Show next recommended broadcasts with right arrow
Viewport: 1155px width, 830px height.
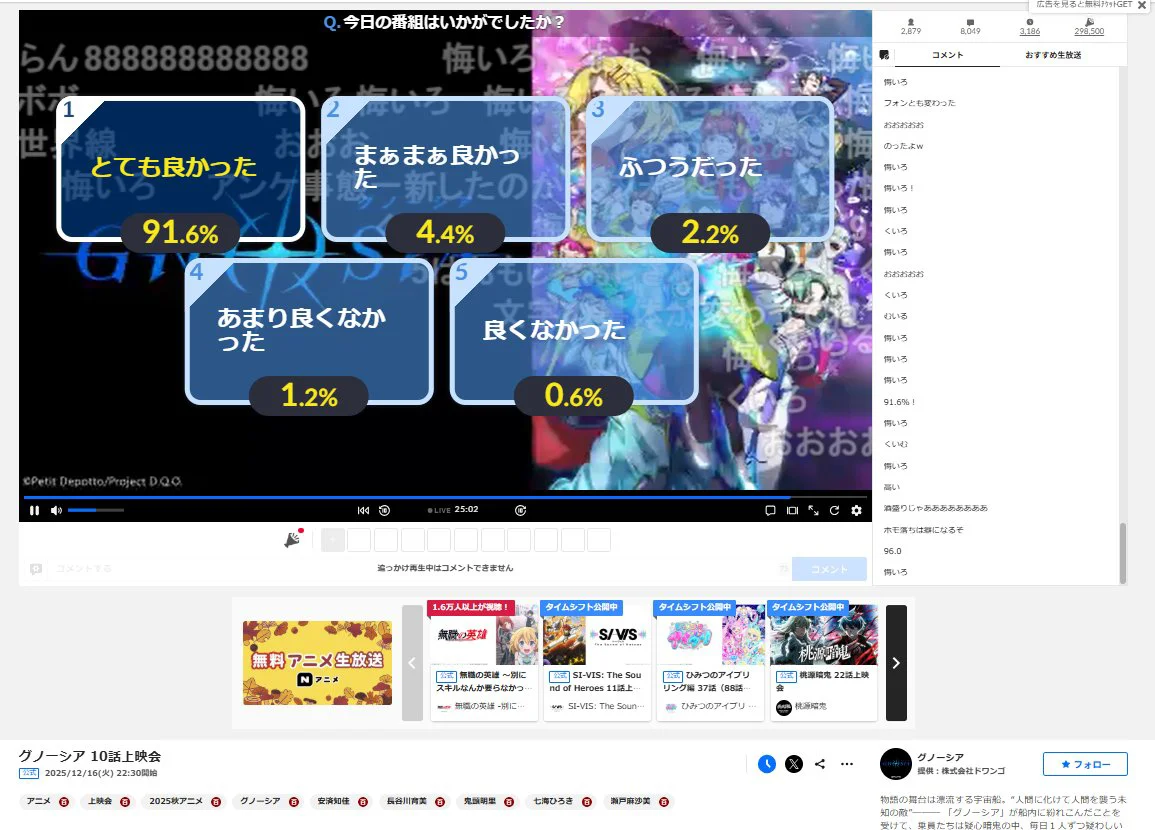[x=896, y=662]
